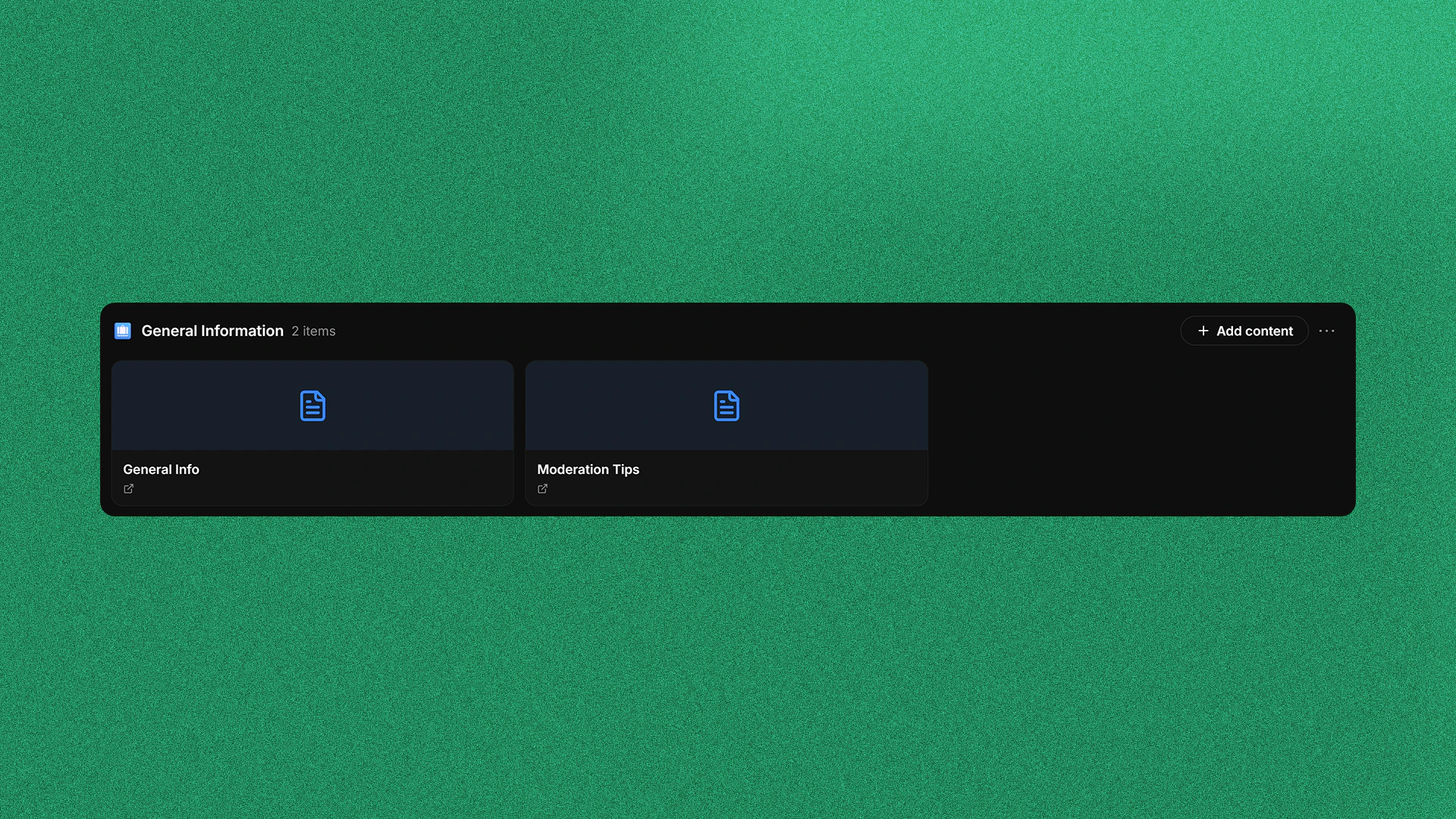Click the blue briefcase section icon
The width and height of the screenshot is (1456, 819).
coord(123,331)
